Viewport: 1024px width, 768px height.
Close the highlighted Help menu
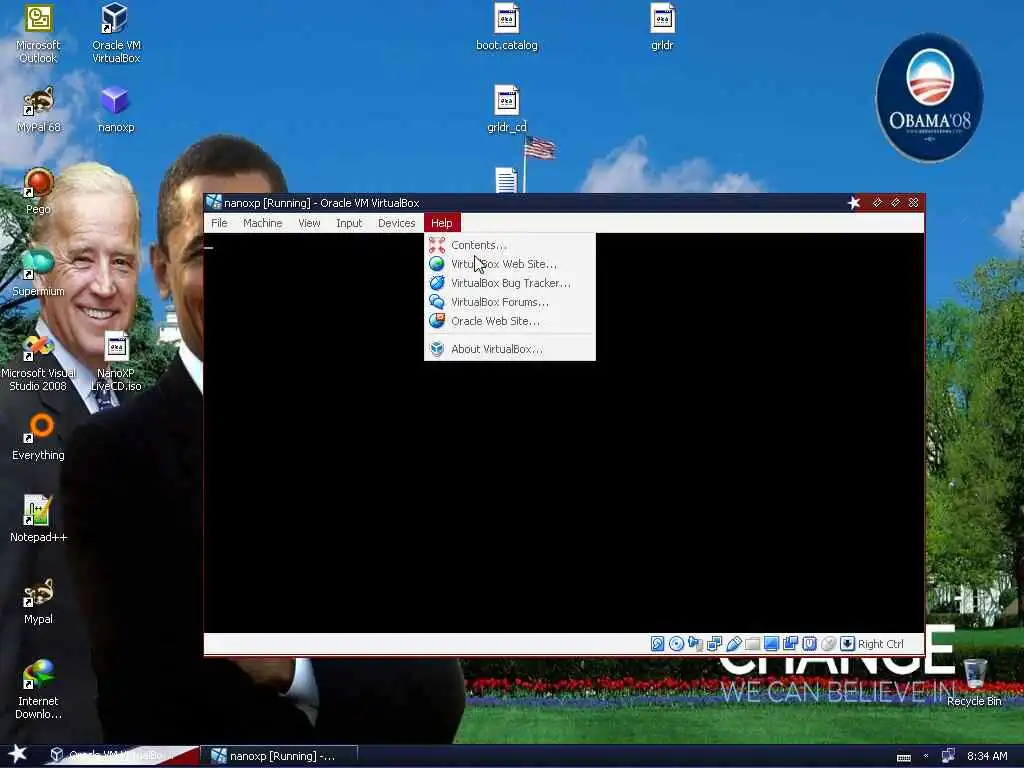pos(441,223)
